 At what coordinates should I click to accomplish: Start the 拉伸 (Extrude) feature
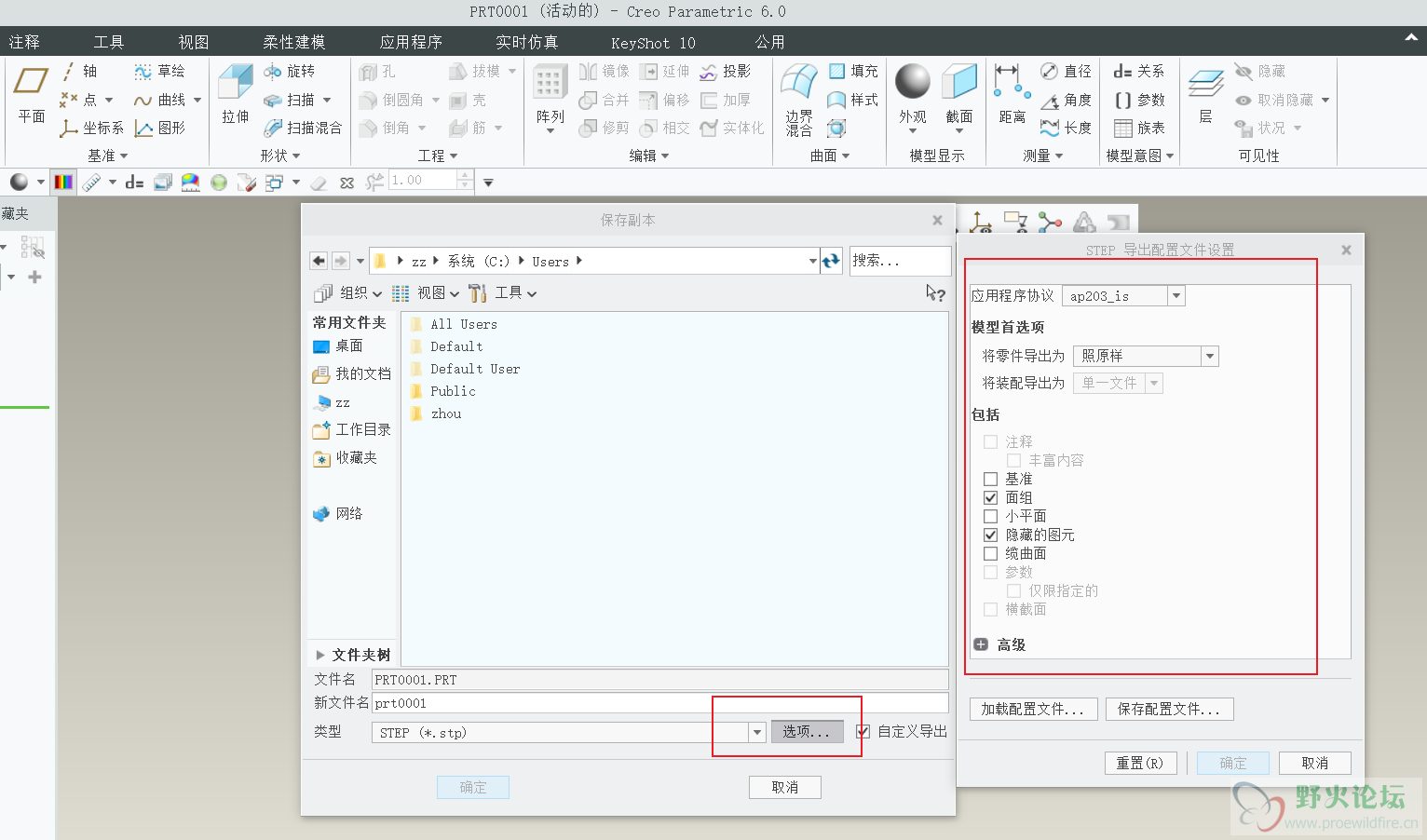236,95
